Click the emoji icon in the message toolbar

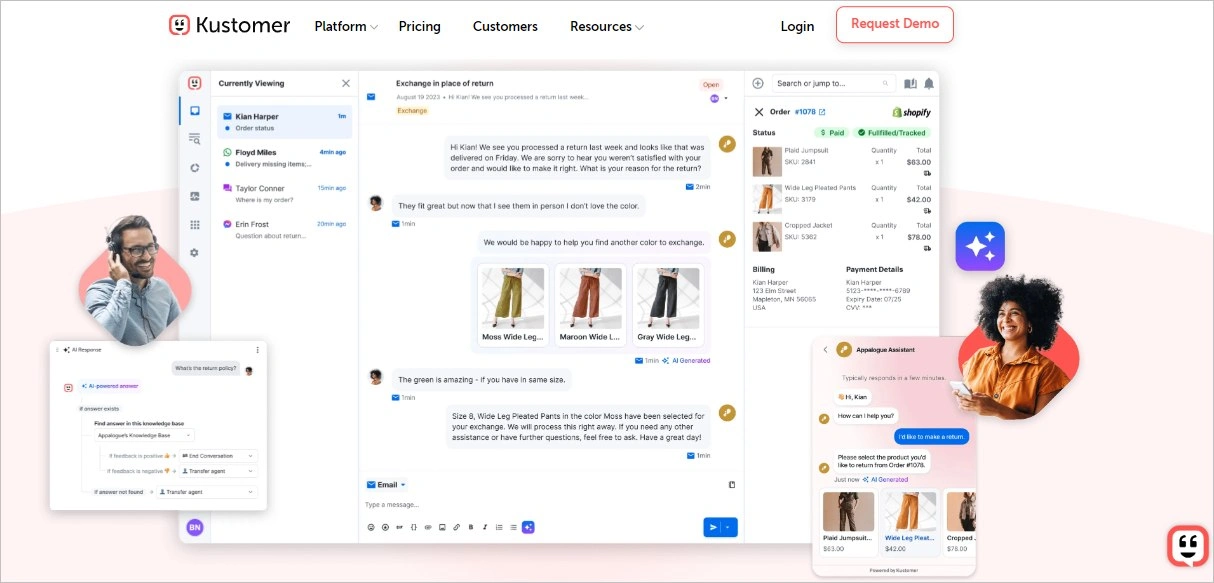371,527
